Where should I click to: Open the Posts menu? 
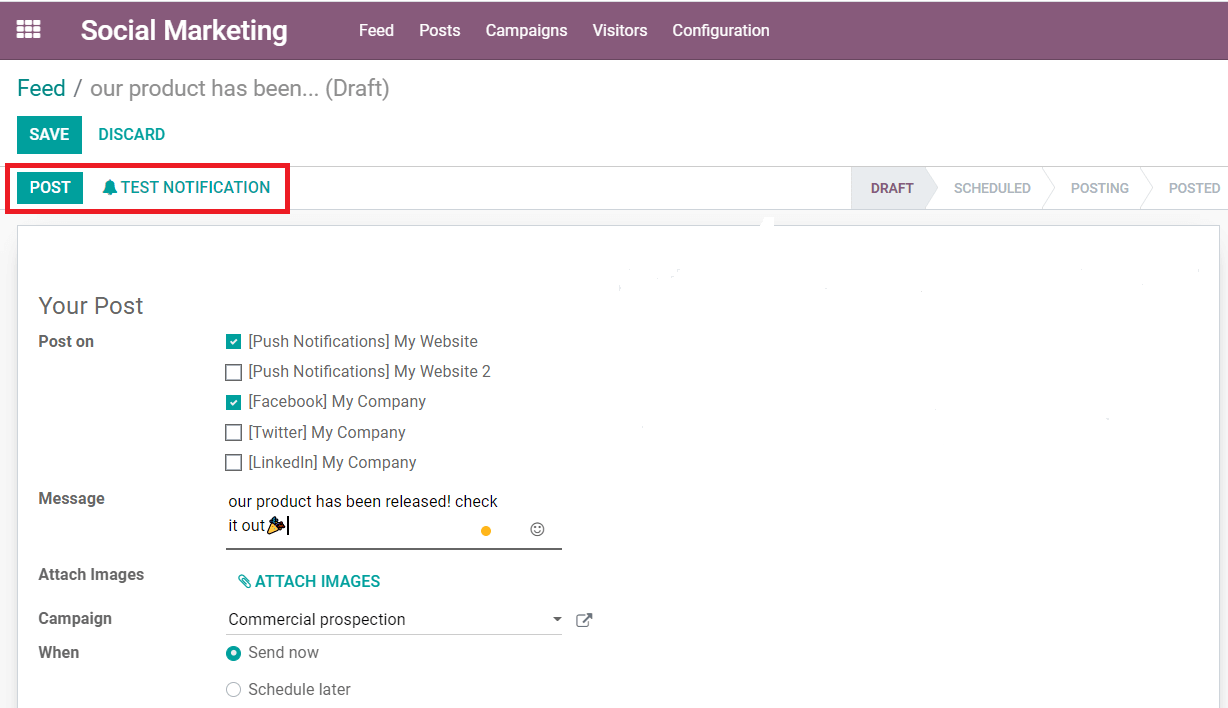click(440, 30)
